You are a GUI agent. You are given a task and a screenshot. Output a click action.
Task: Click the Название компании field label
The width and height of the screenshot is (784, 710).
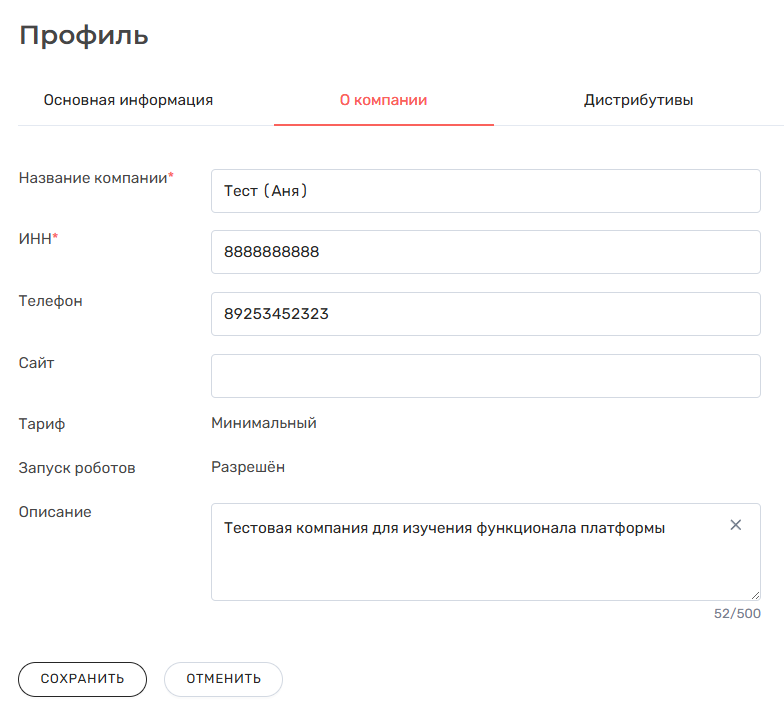click(93, 177)
